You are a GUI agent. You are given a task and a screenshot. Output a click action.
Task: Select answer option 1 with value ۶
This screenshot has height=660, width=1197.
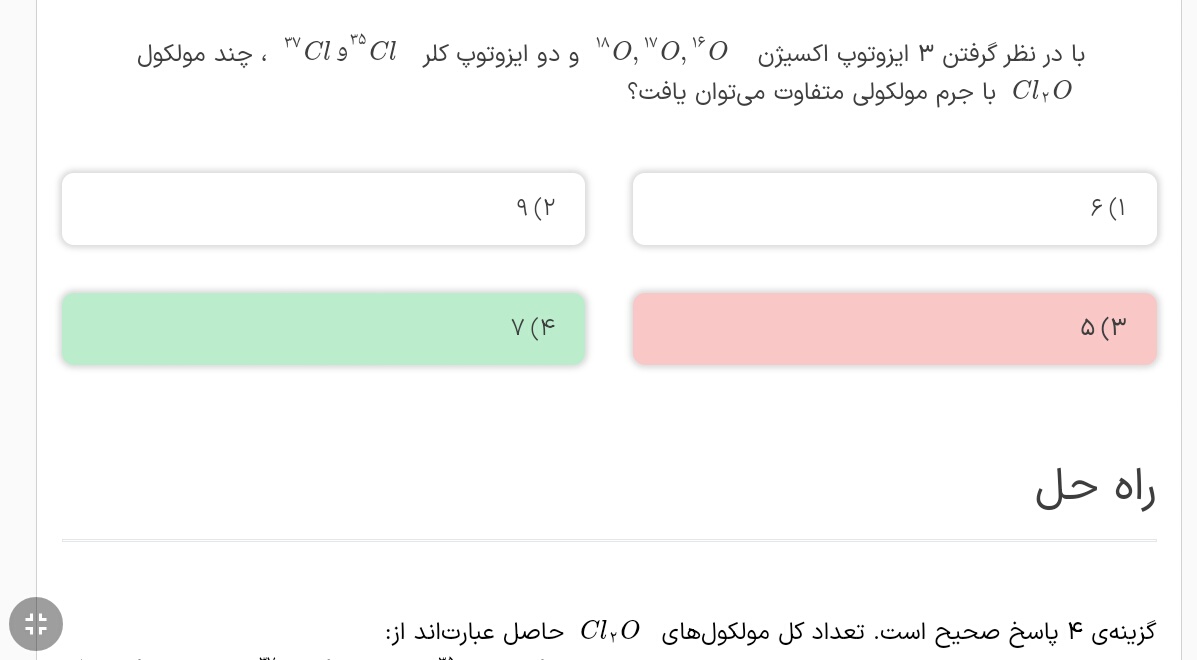coord(894,209)
